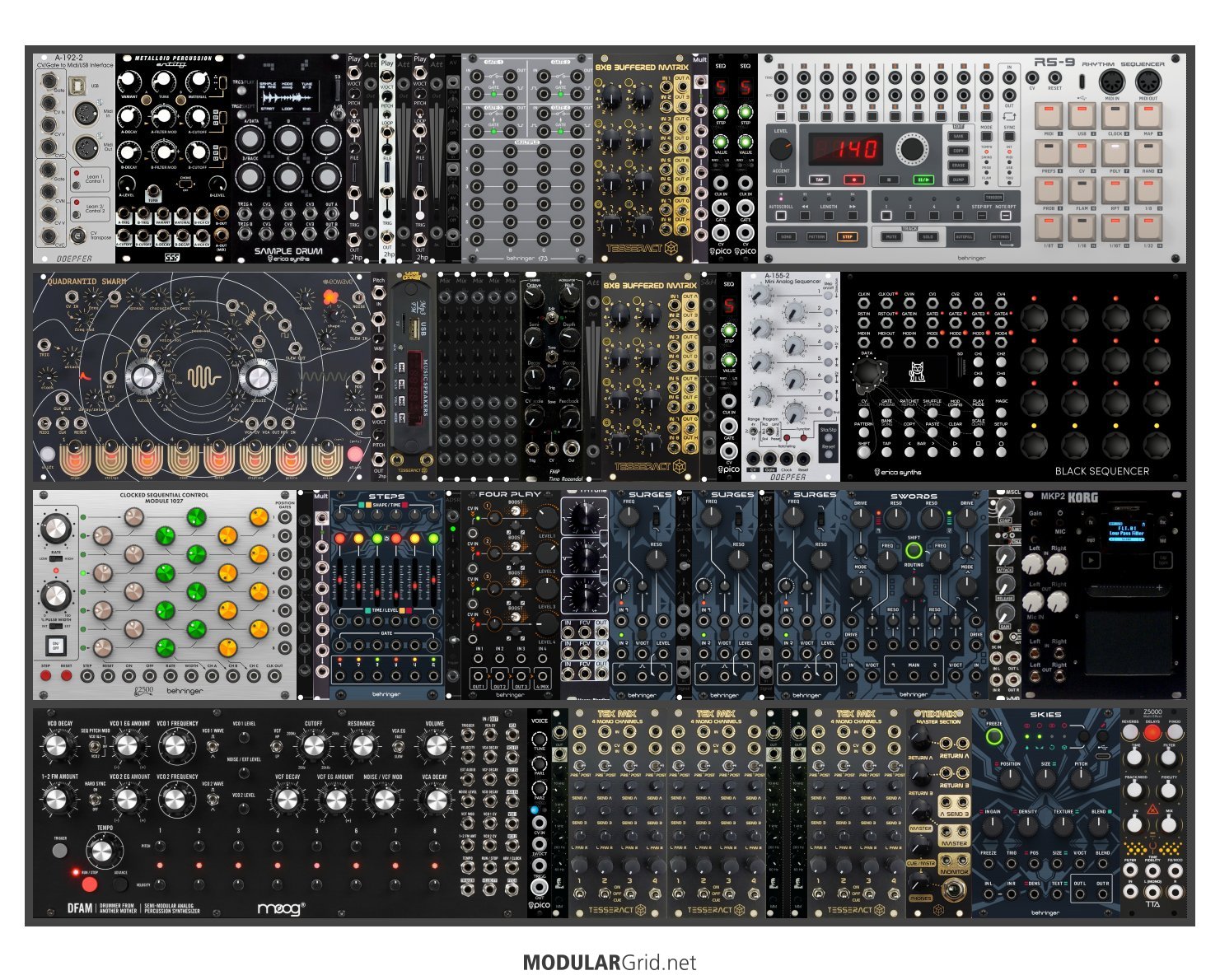Click leftmost fader on the STEPS module

(339, 581)
